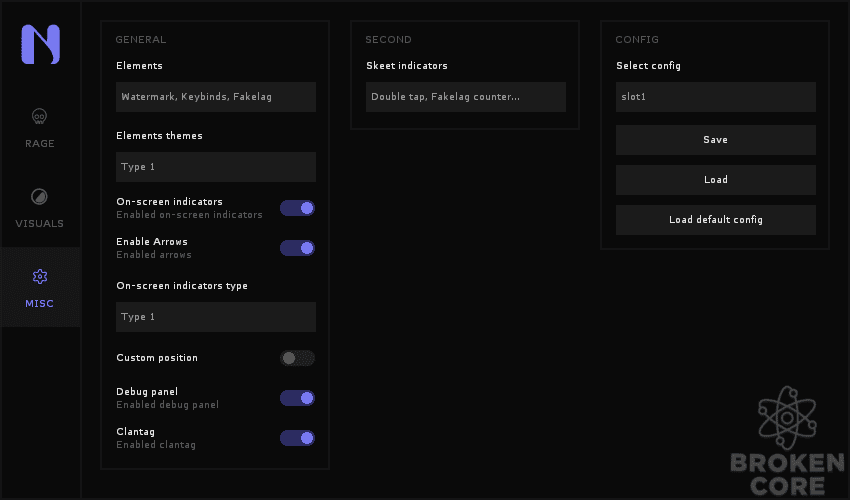Click the Load config button

coord(716,180)
